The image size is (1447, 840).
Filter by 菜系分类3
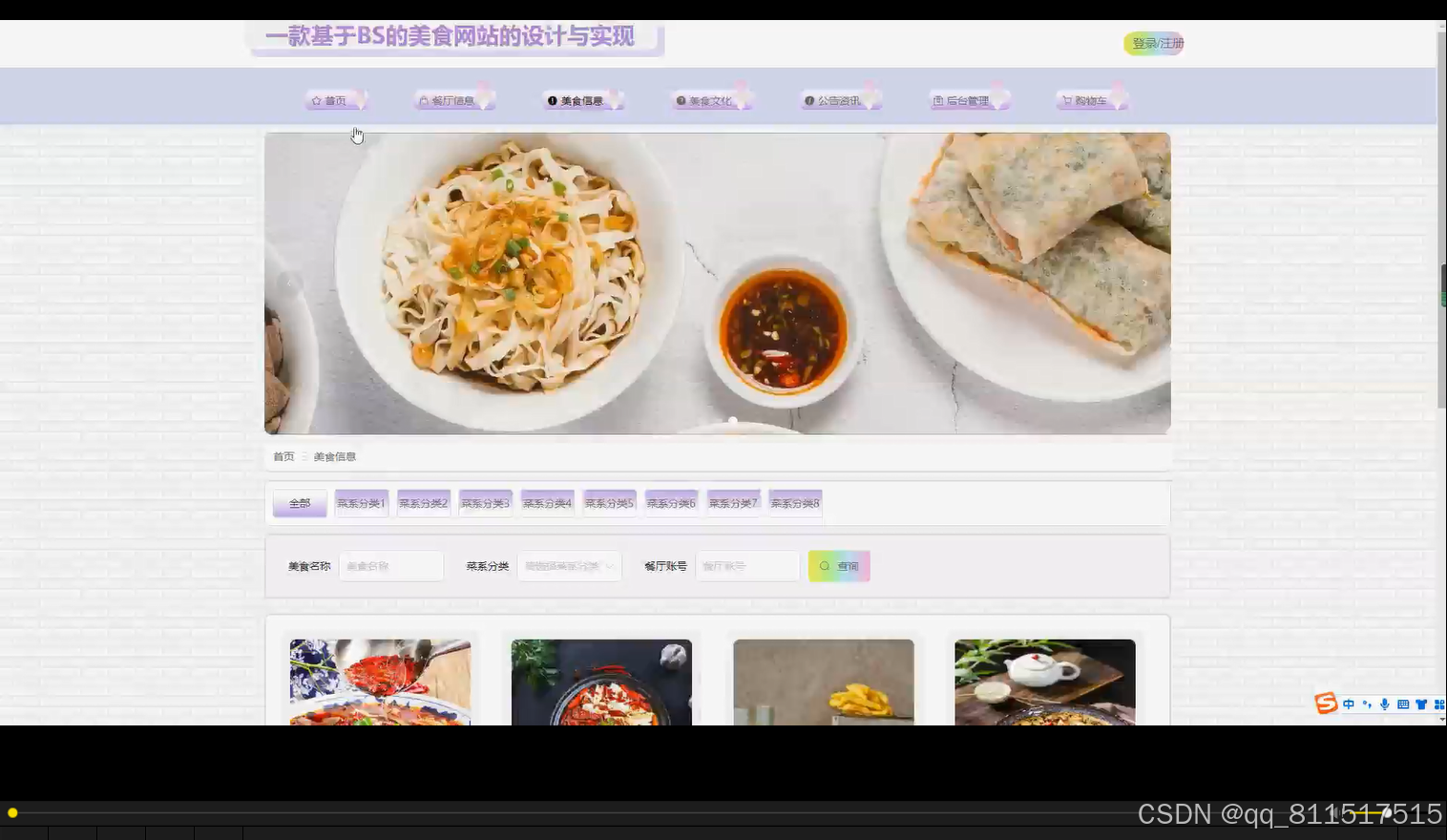(x=486, y=503)
